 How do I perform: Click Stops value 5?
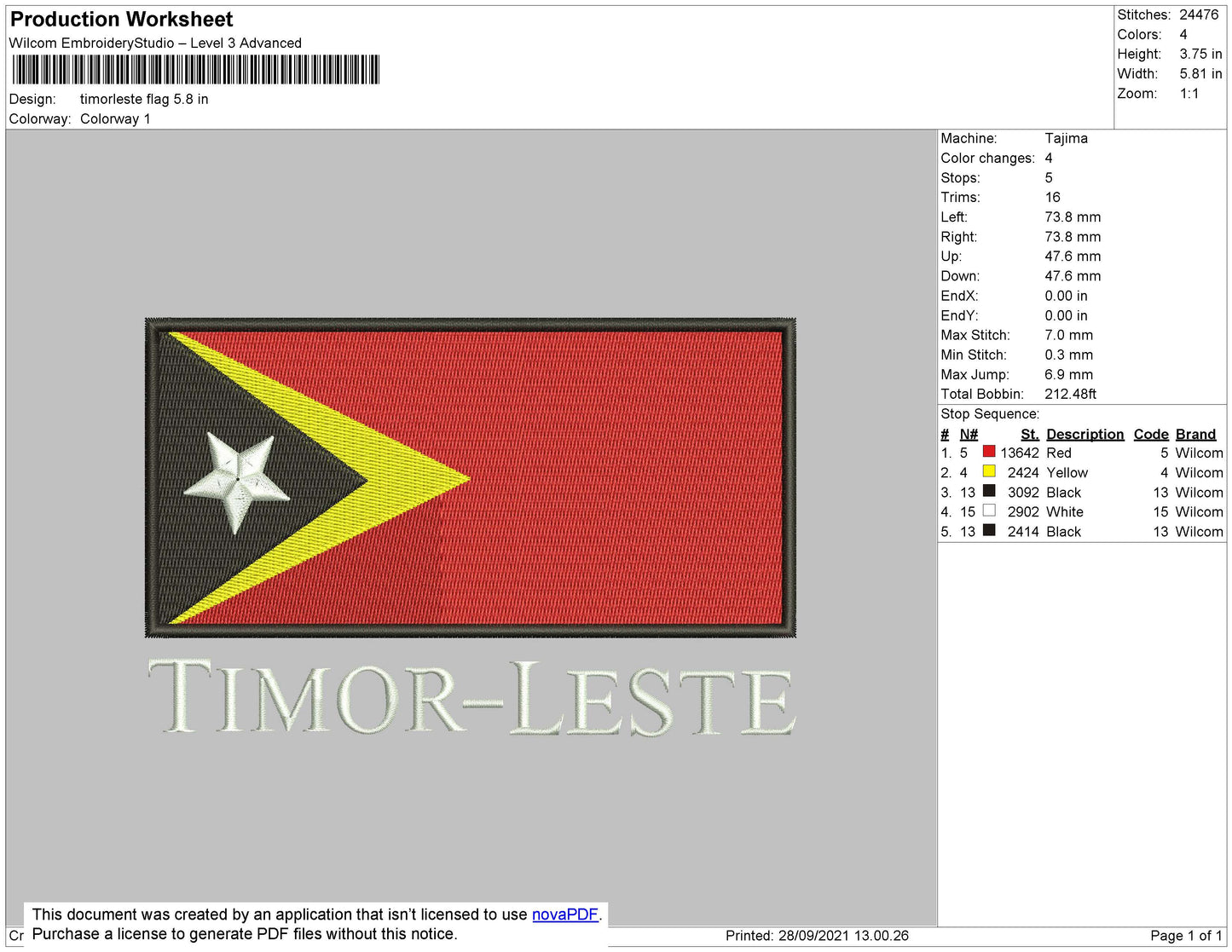click(x=1049, y=178)
